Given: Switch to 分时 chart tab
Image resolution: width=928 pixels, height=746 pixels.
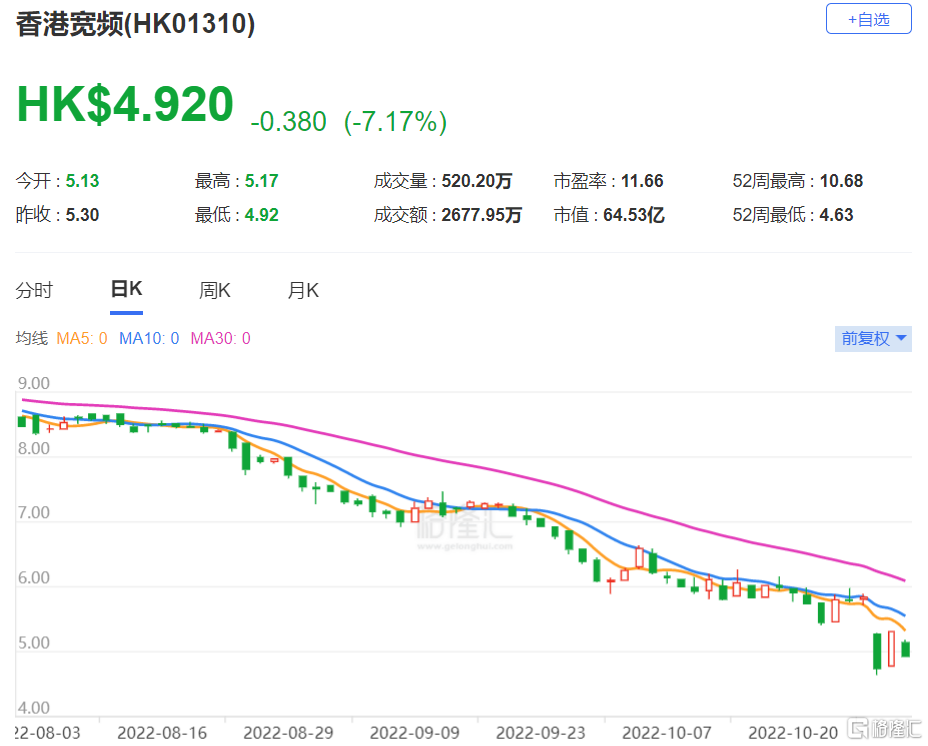Looking at the screenshot, I should click(x=34, y=290).
